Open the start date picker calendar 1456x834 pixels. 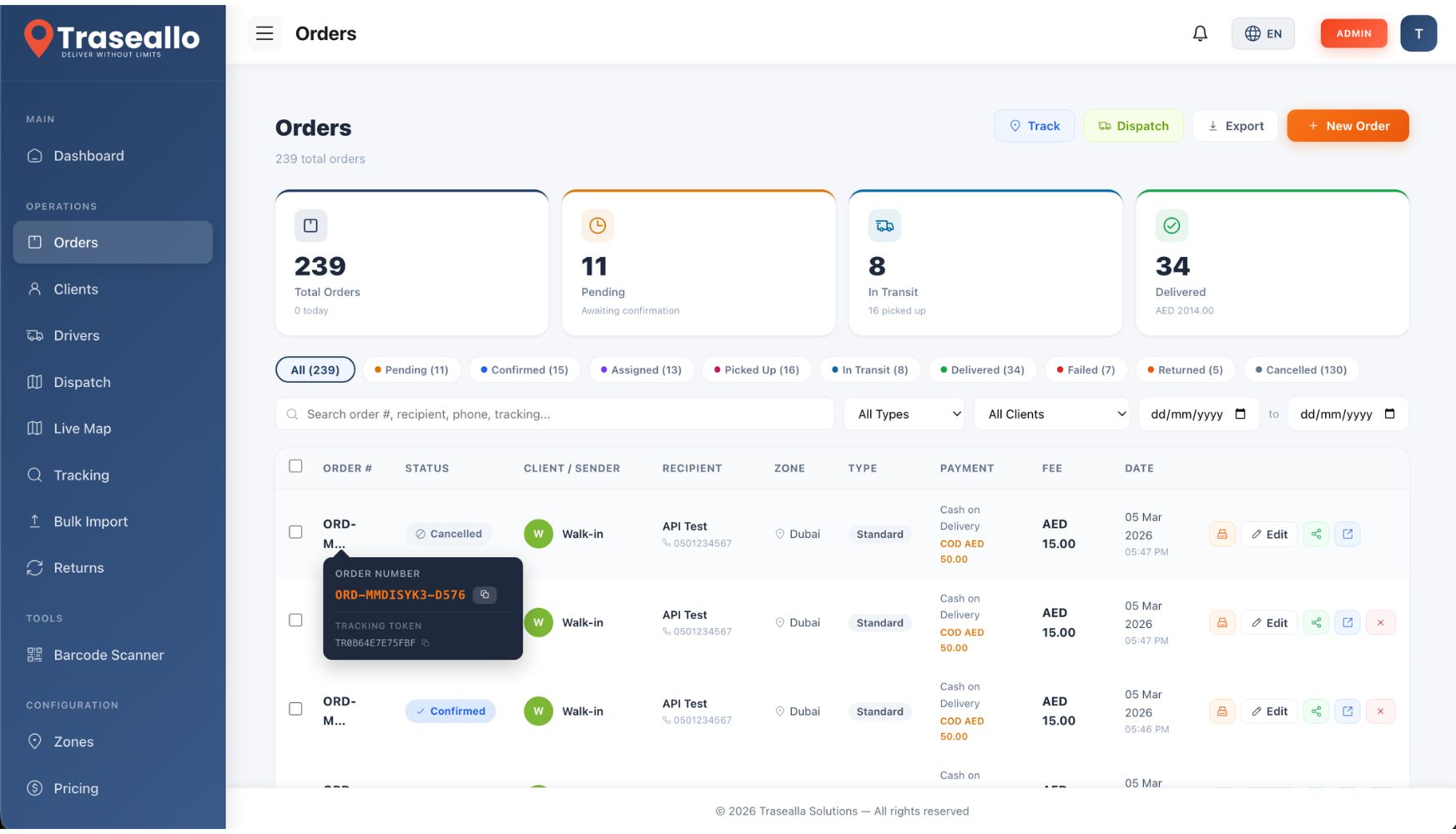tap(1240, 414)
